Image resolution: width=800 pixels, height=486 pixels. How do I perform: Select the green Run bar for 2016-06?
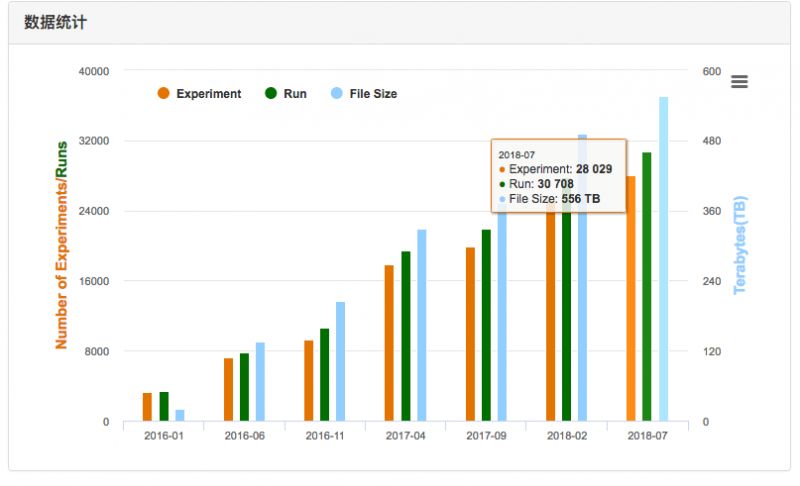click(244, 387)
